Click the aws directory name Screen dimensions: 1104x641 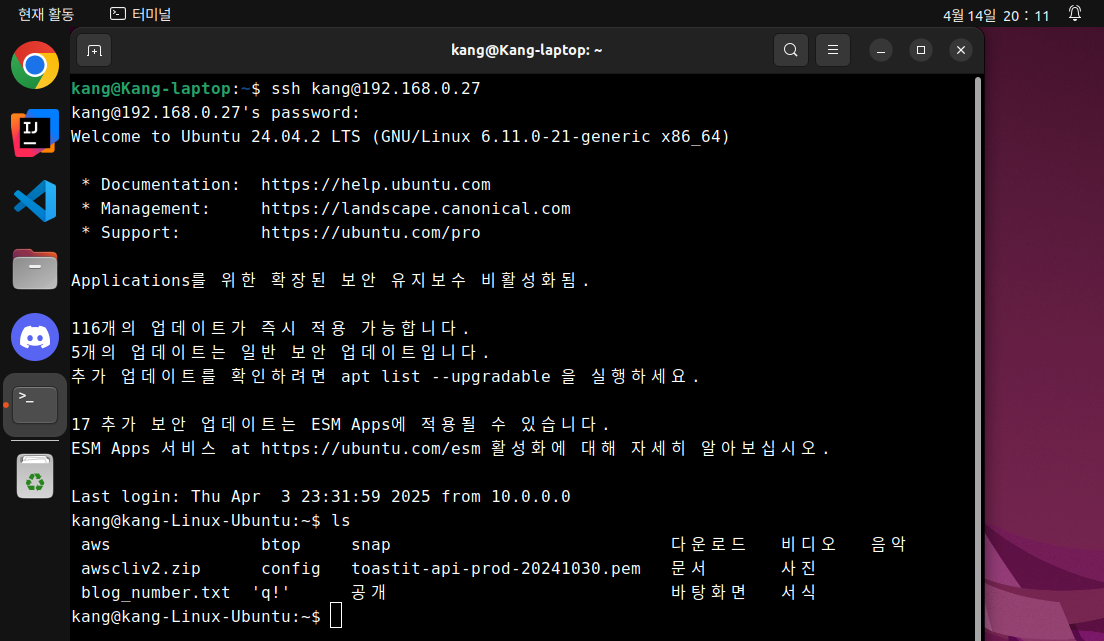[96, 544]
